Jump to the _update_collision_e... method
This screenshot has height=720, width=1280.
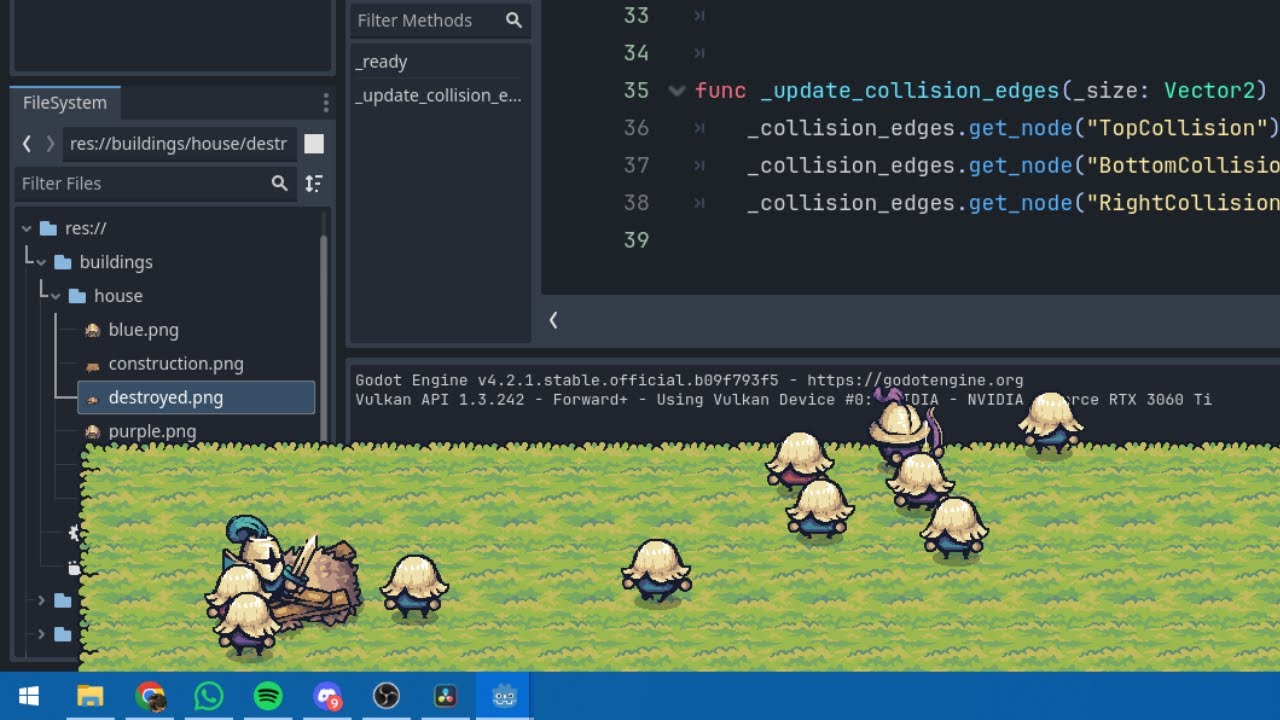click(438, 96)
